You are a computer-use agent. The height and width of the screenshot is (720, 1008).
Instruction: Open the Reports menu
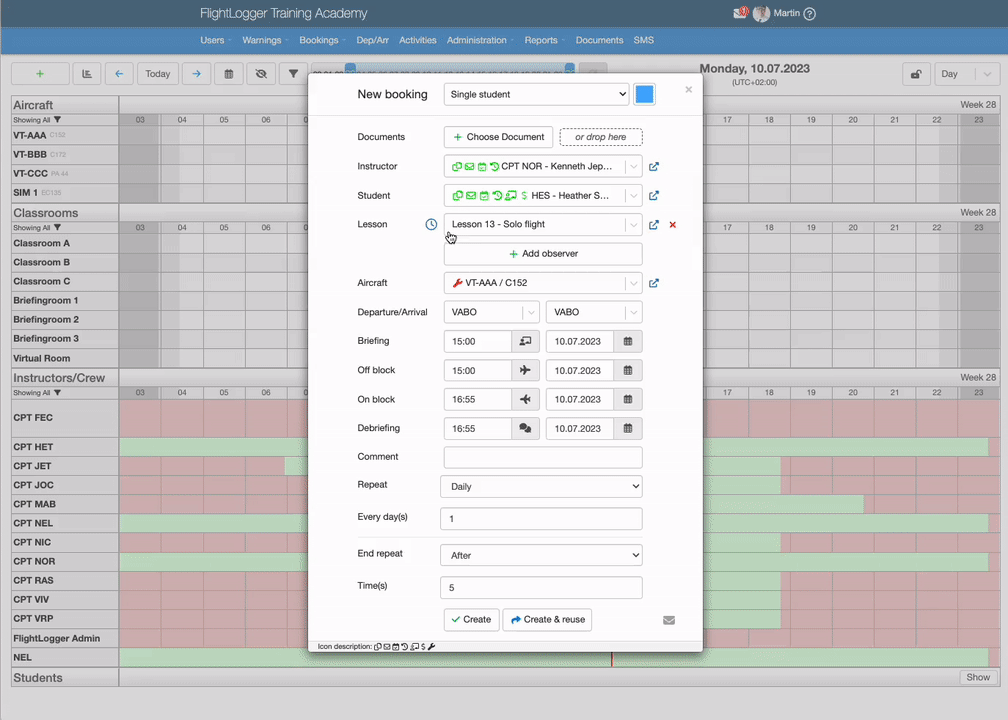tap(540, 40)
